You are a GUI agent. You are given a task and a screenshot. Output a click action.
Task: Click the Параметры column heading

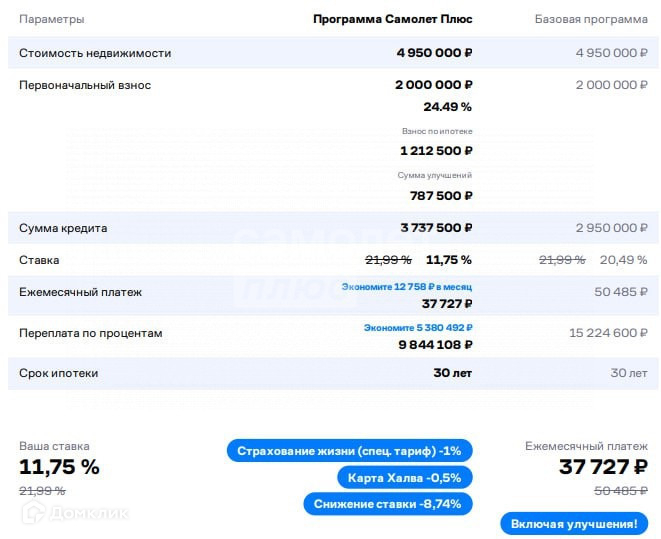coord(52,19)
